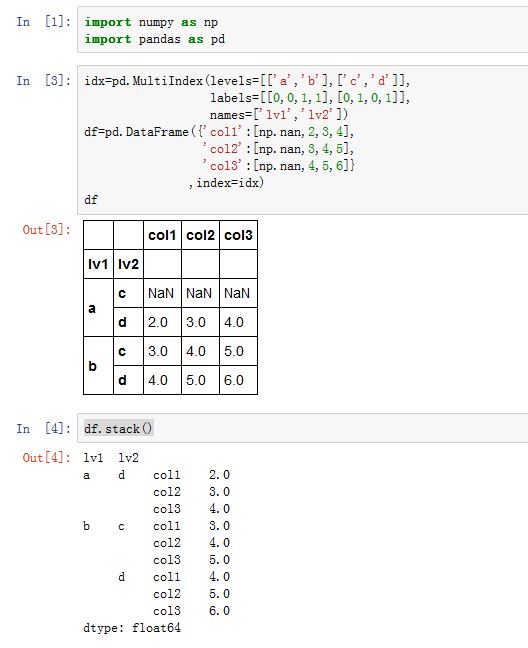Click the lv1 index name header
The width and height of the screenshot is (528, 648).
click(98, 264)
